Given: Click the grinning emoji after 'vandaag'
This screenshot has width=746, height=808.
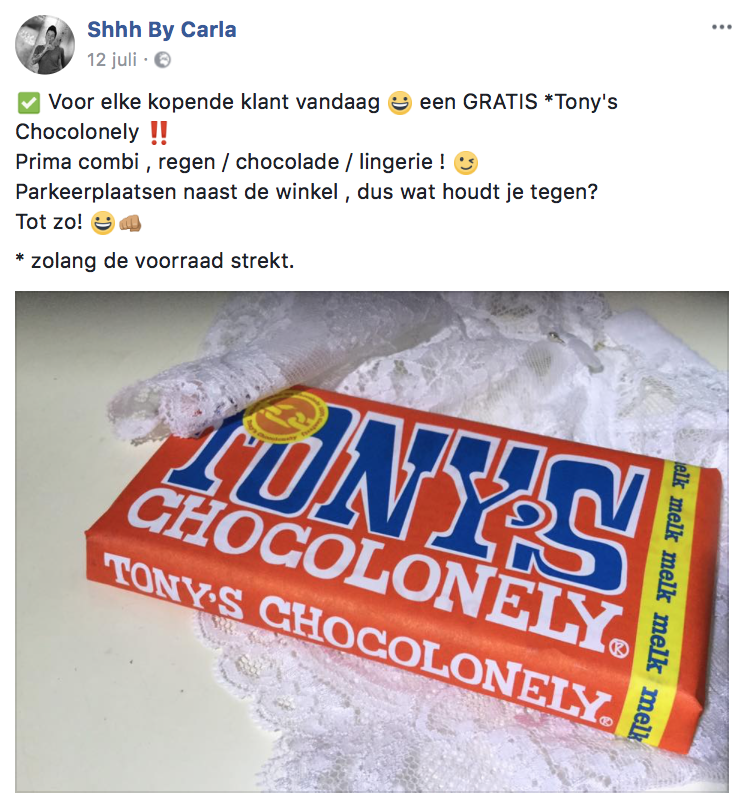Looking at the screenshot, I should tap(399, 103).
